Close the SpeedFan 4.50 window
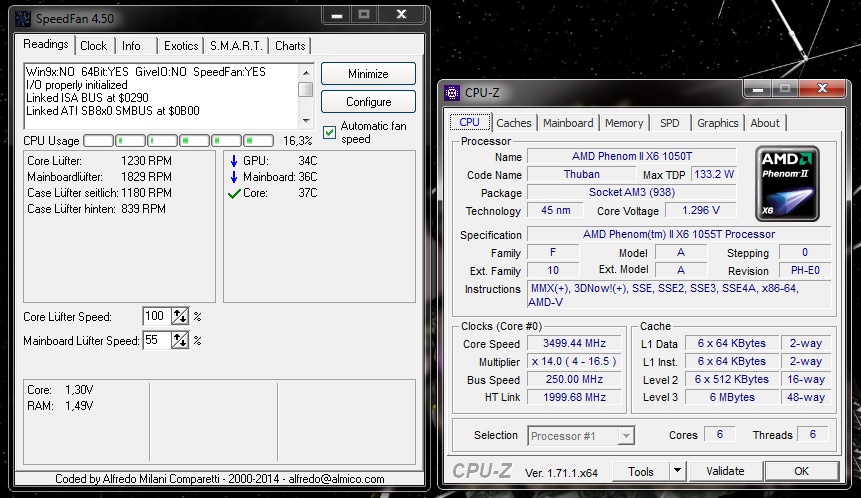 pos(401,14)
